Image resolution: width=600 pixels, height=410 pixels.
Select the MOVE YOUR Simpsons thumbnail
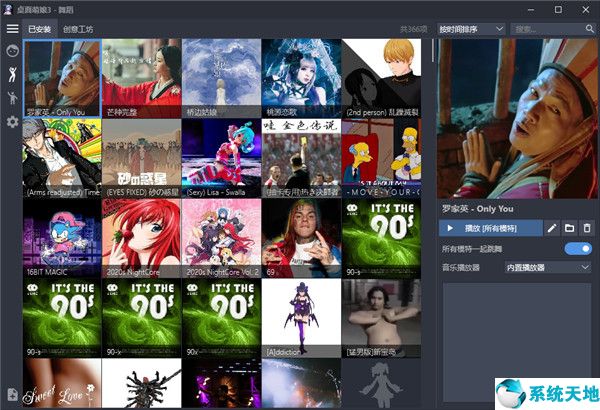pos(381,158)
